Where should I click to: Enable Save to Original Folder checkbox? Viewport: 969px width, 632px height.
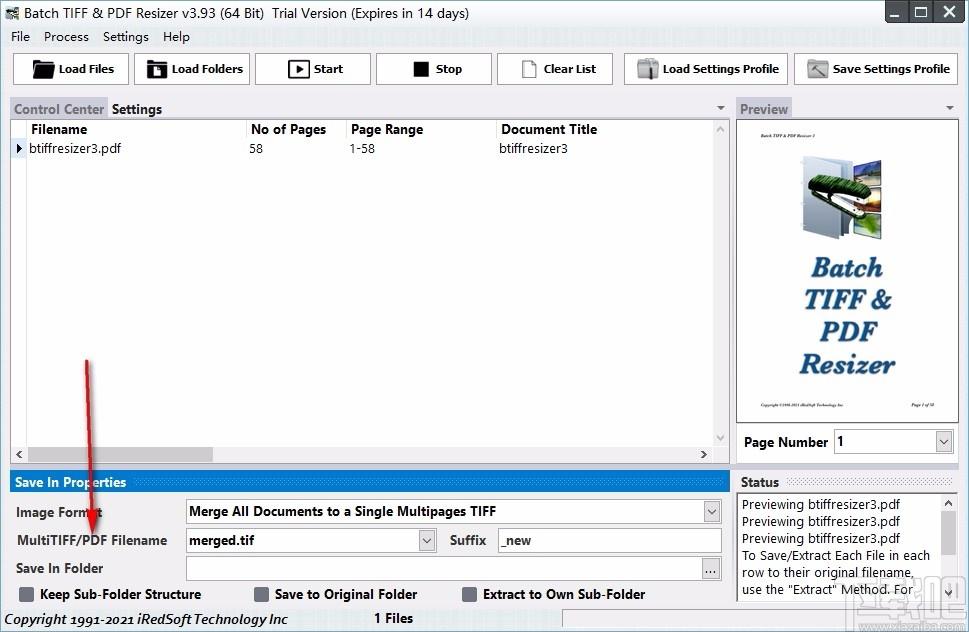coord(261,594)
